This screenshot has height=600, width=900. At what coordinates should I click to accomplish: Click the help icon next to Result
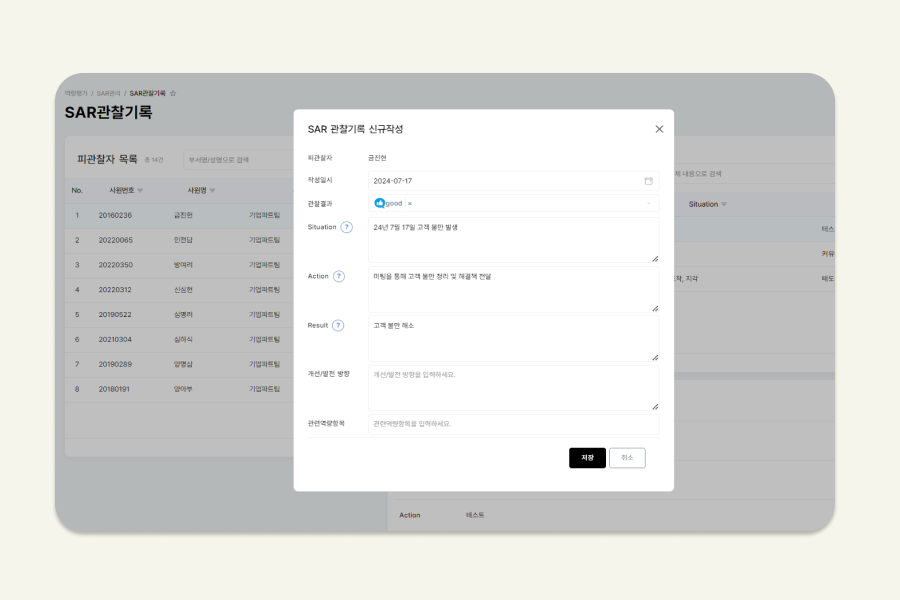pyautogui.click(x=338, y=325)
